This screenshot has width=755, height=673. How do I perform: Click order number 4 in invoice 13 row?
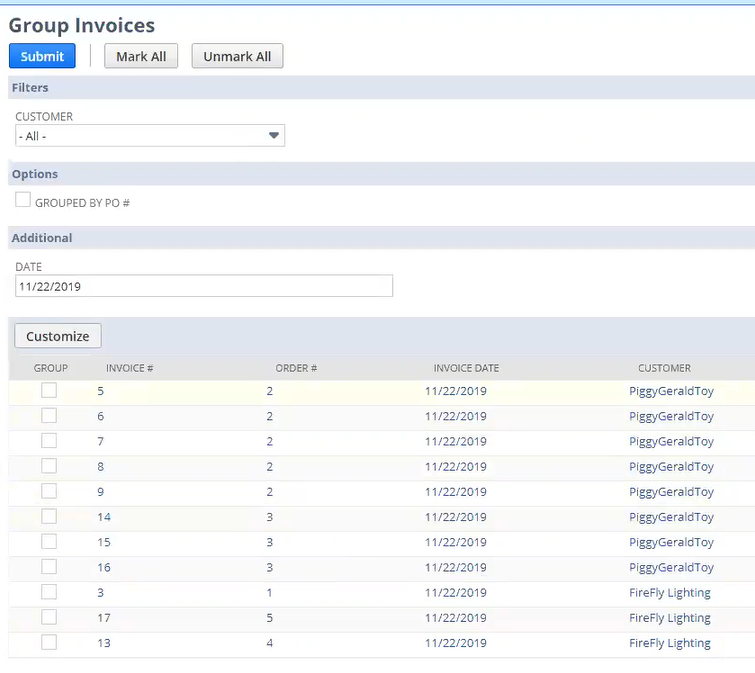[270, 643]
